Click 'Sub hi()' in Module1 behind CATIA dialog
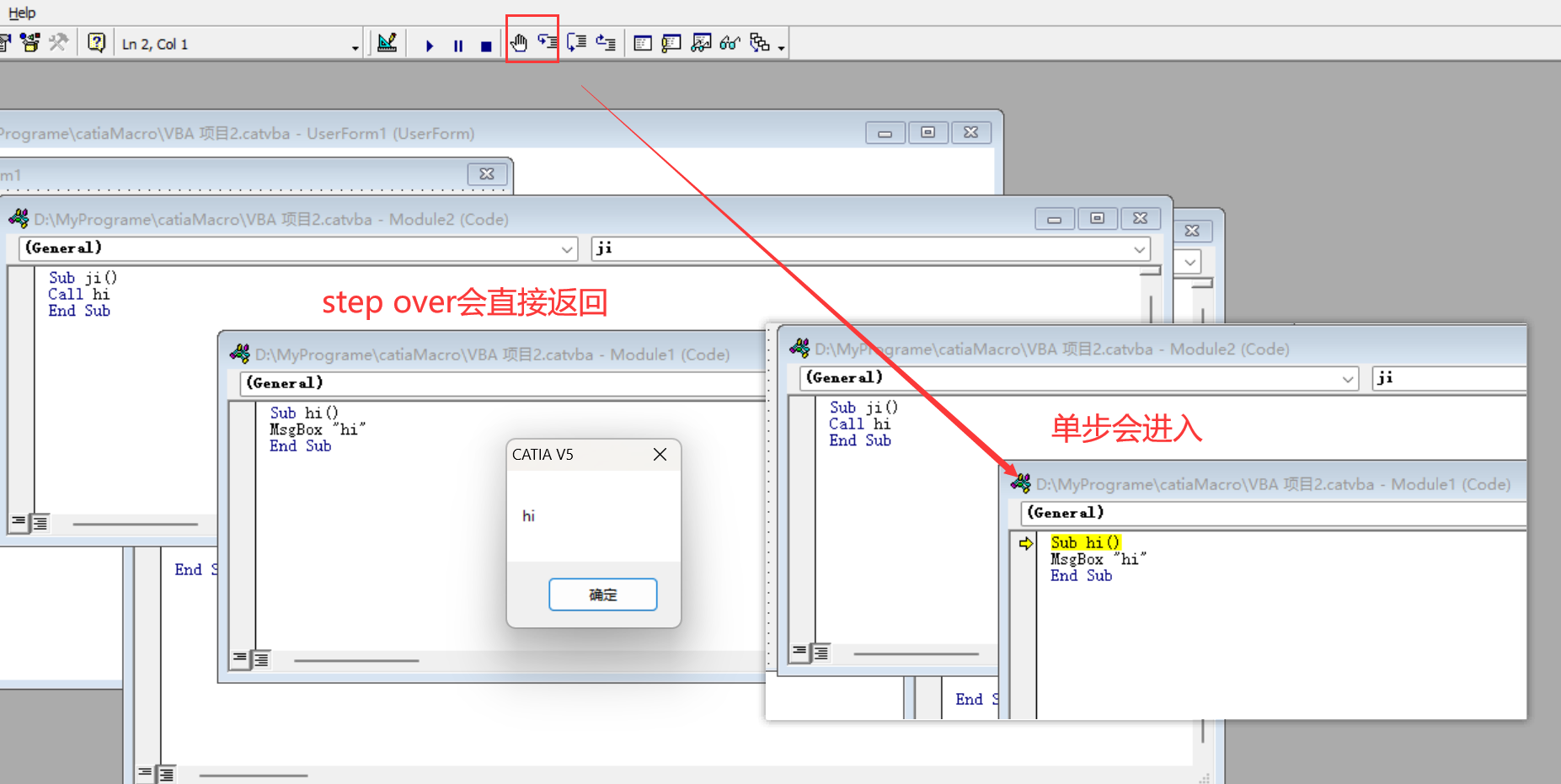This screenshot has height=784, width=1561. [304, 413]
